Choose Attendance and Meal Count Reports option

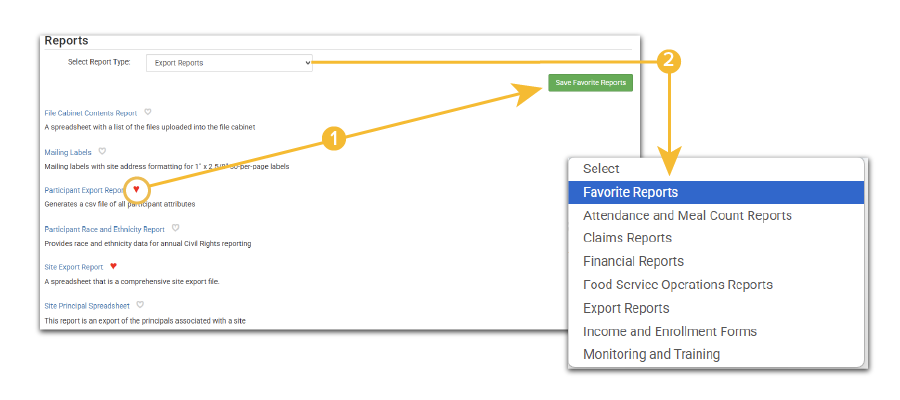687,215
